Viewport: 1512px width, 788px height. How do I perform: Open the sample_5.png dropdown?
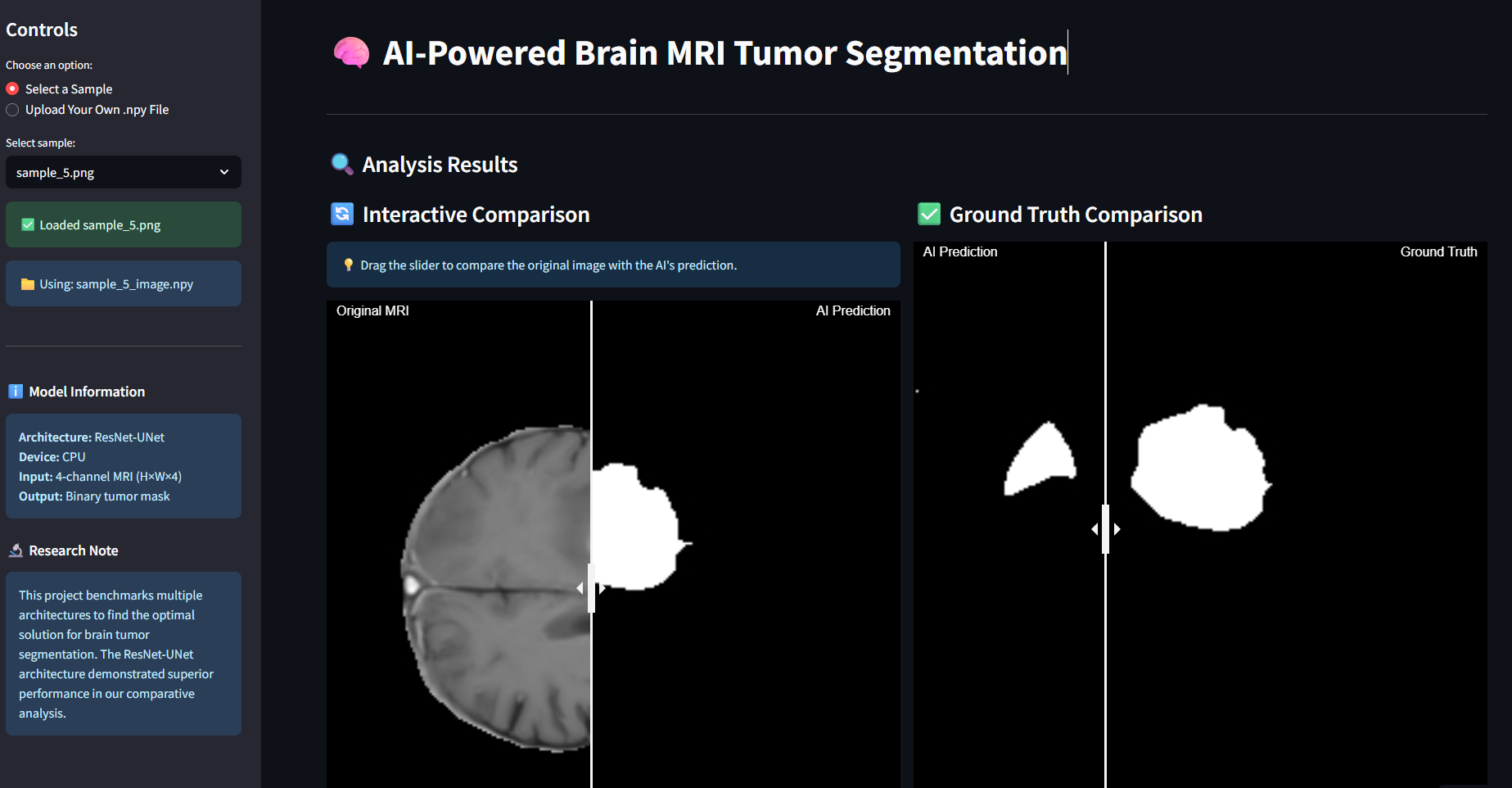coord(123,172)
